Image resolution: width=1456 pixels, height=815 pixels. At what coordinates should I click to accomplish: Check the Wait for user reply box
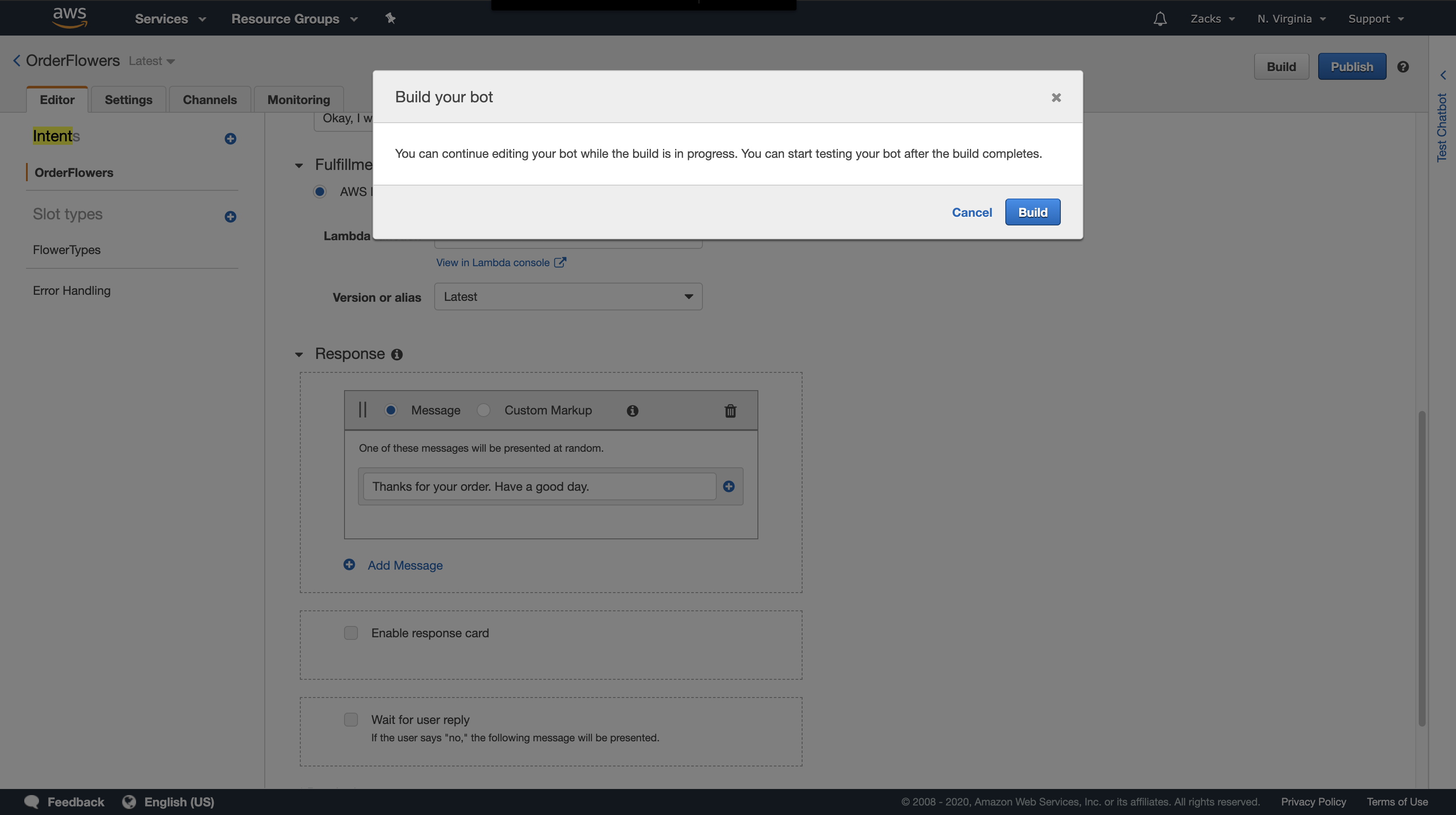[x=351, y=720]
